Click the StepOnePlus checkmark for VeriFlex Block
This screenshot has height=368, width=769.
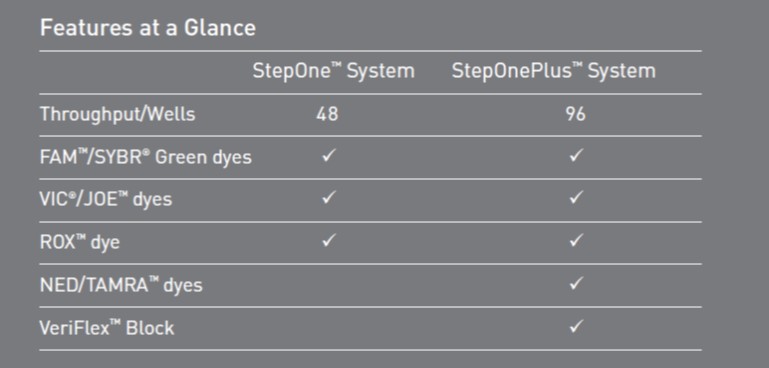click(x=576, y=326)
